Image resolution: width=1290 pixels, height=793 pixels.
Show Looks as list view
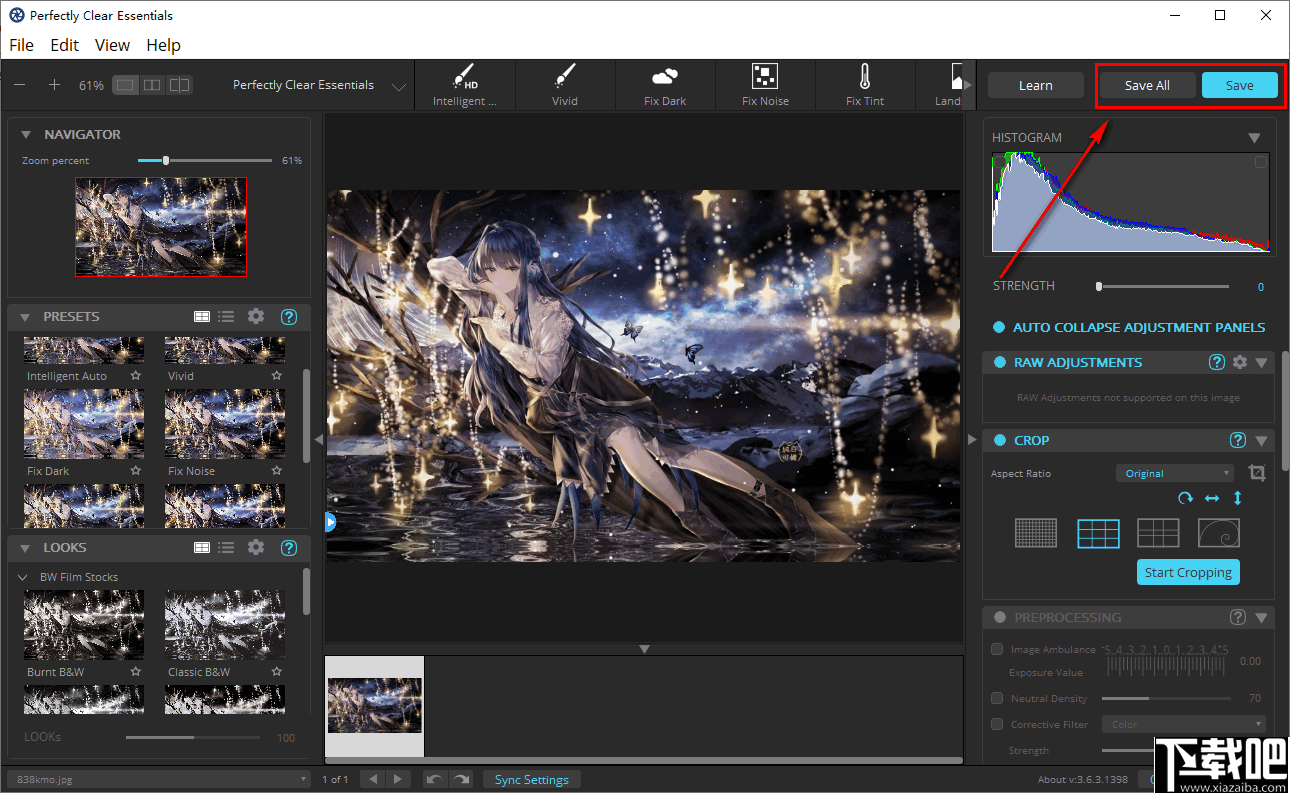pos(226,547)
